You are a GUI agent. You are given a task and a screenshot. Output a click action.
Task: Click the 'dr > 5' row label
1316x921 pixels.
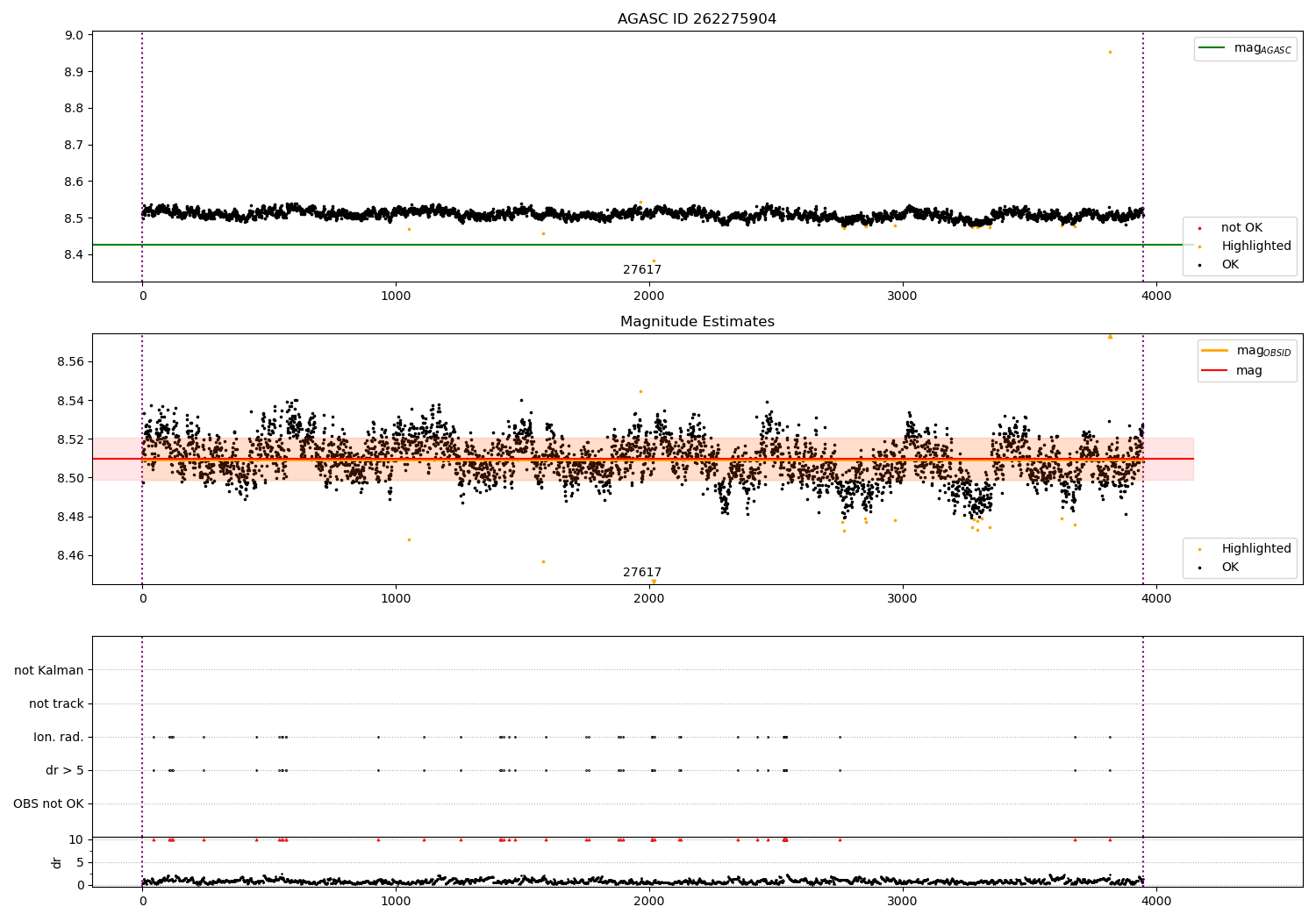coord(65,770)
